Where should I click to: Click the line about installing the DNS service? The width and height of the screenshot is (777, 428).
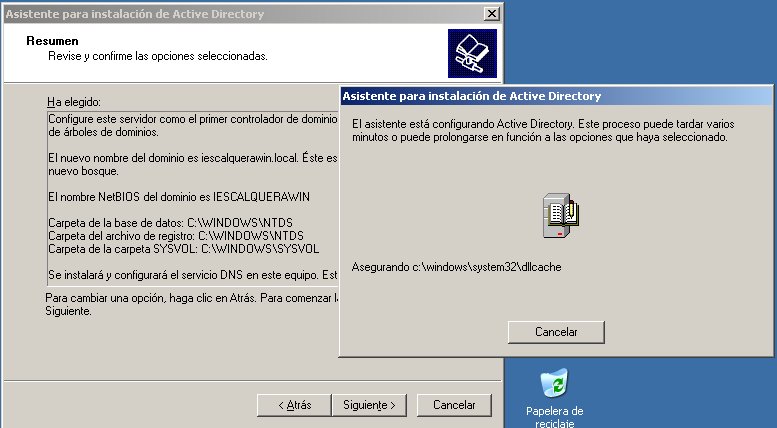(x=193, y=274)
